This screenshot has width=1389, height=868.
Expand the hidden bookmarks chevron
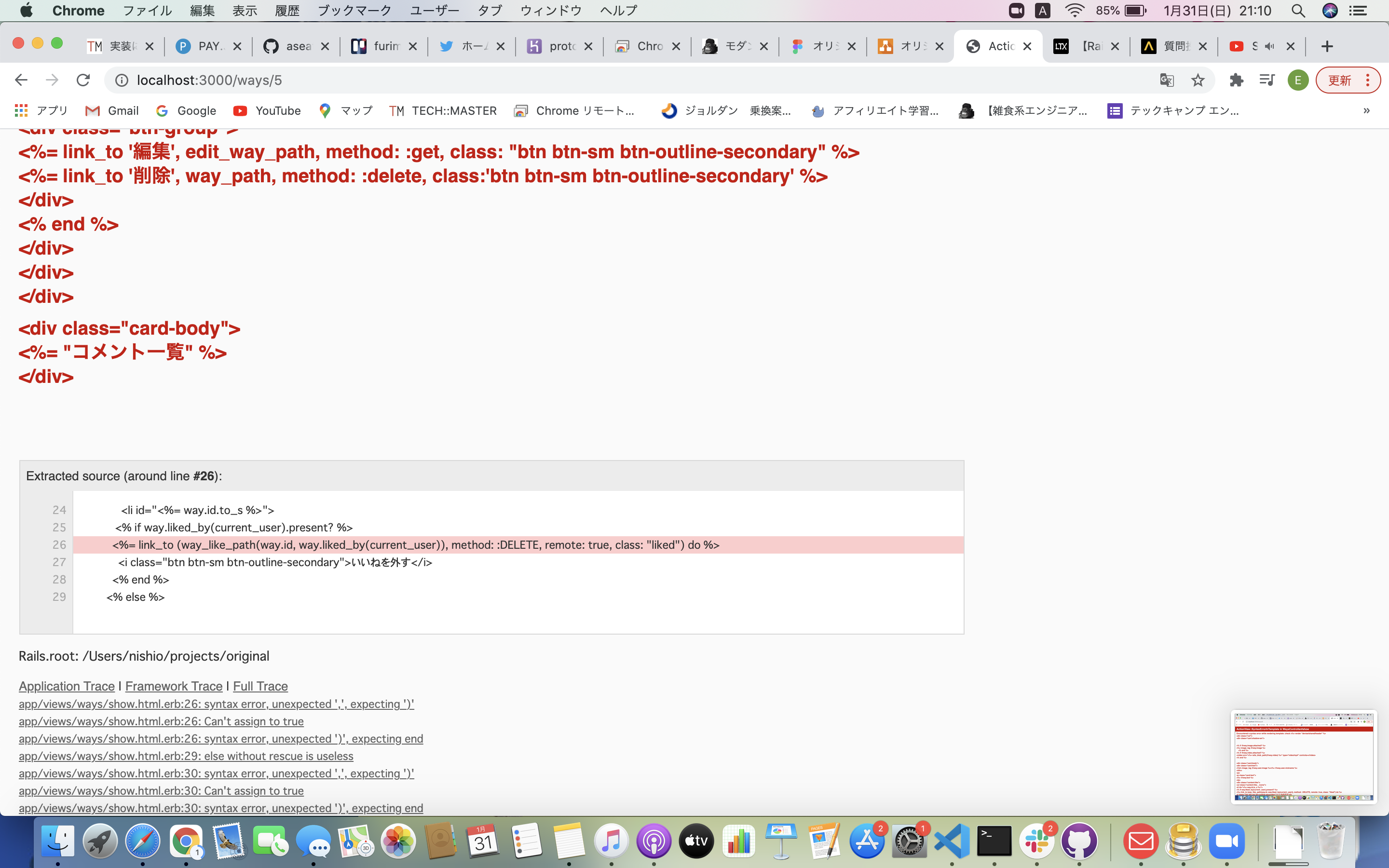pos(1366,110)
